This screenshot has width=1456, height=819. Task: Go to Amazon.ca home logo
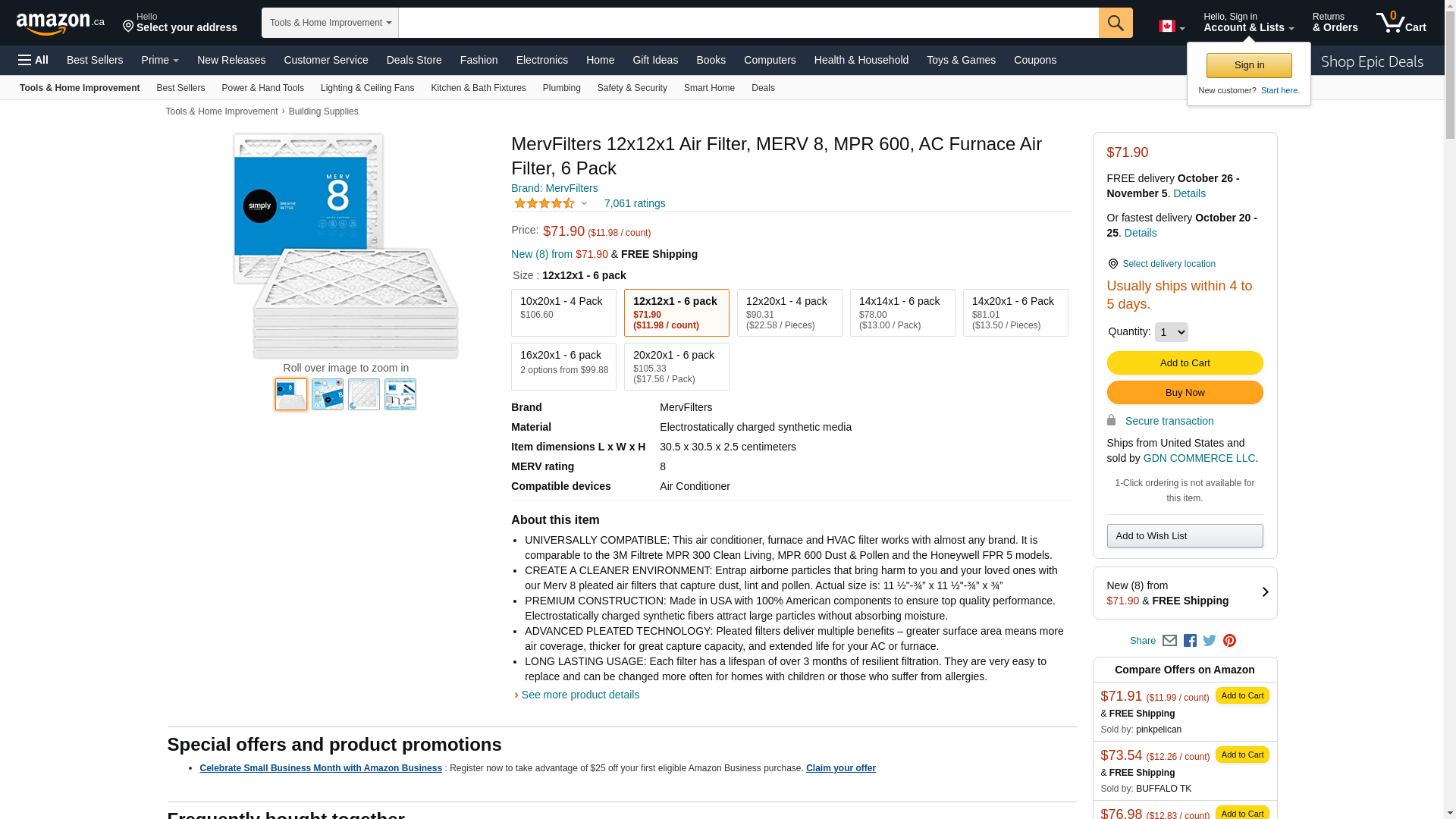tap(60, 24)
